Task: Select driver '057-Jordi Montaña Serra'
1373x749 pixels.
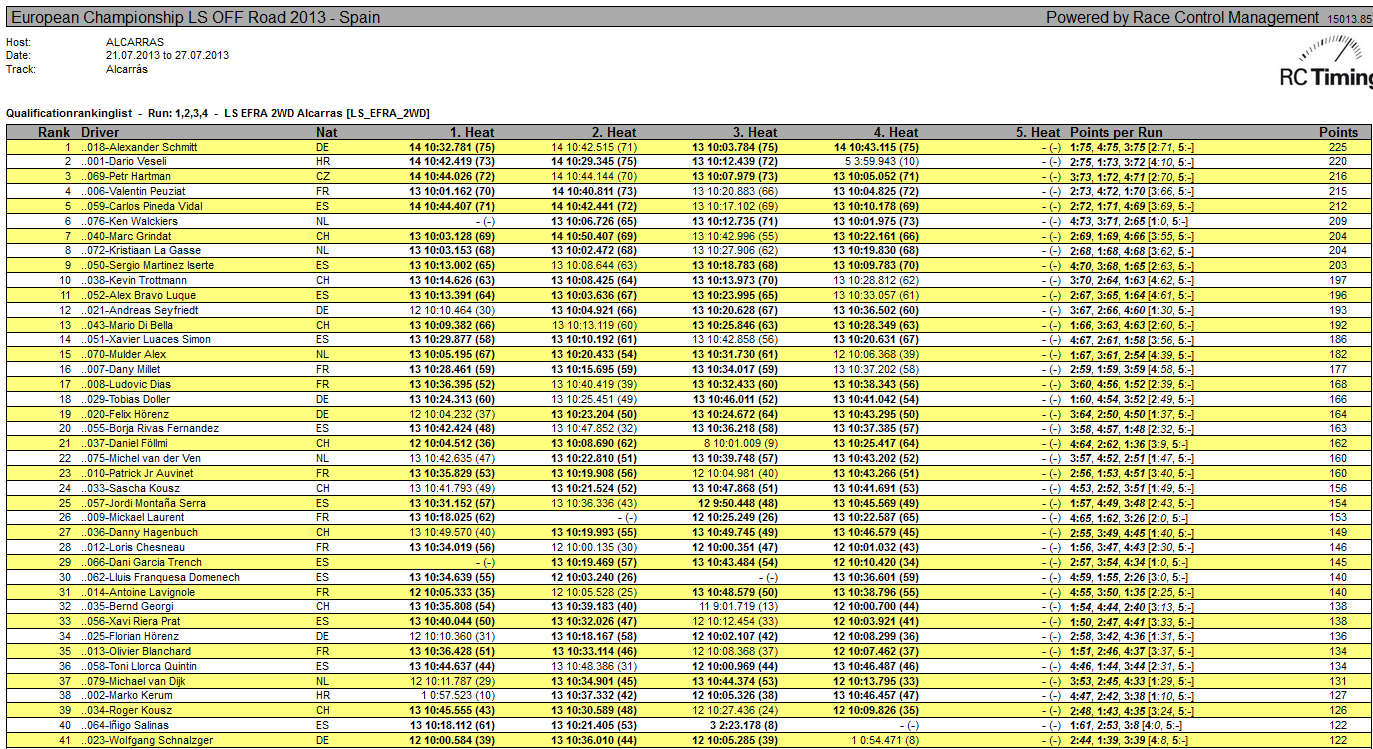Action: (x=143, y=502)
